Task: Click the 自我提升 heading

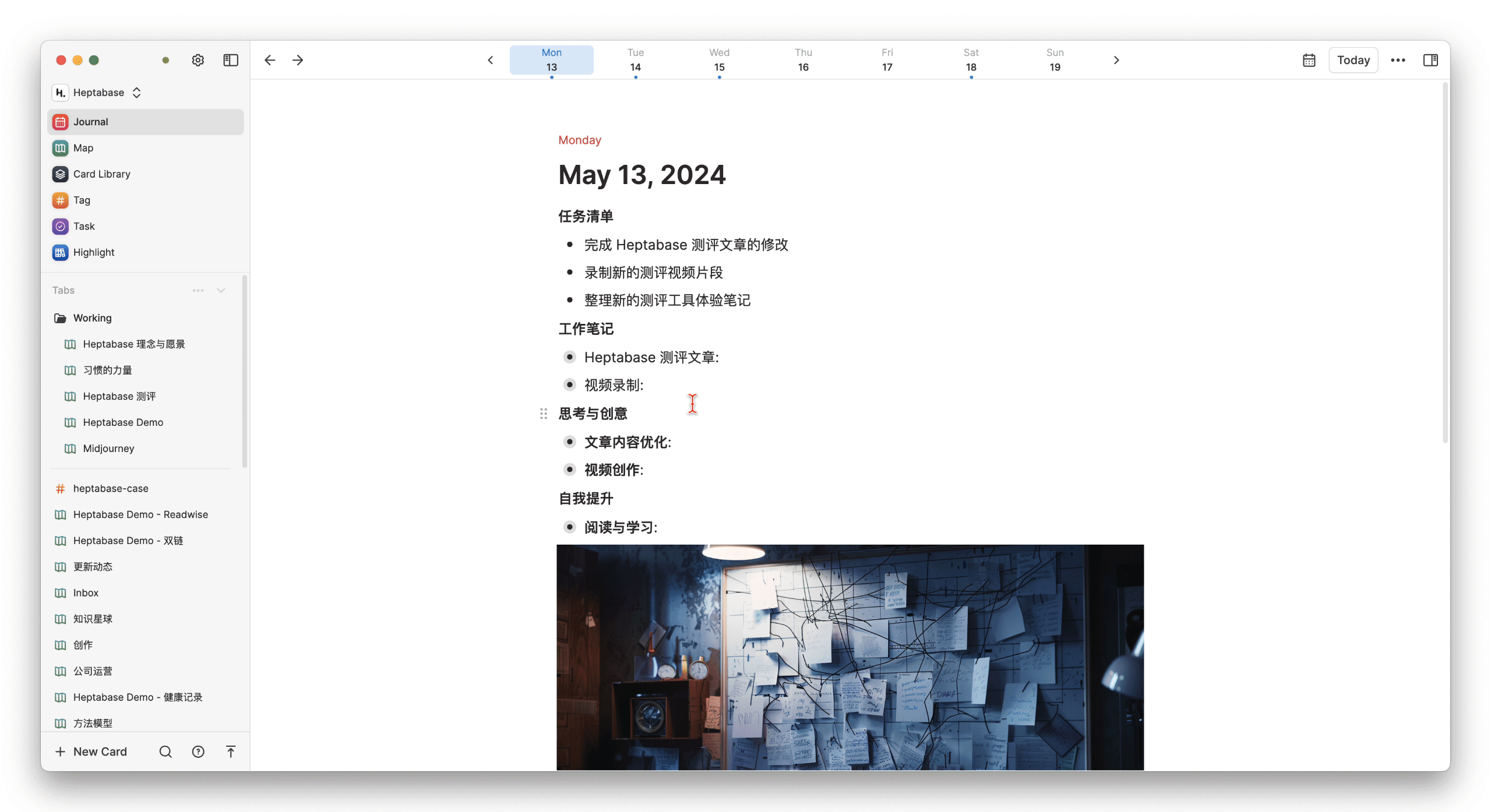Action: coord(586,499)
